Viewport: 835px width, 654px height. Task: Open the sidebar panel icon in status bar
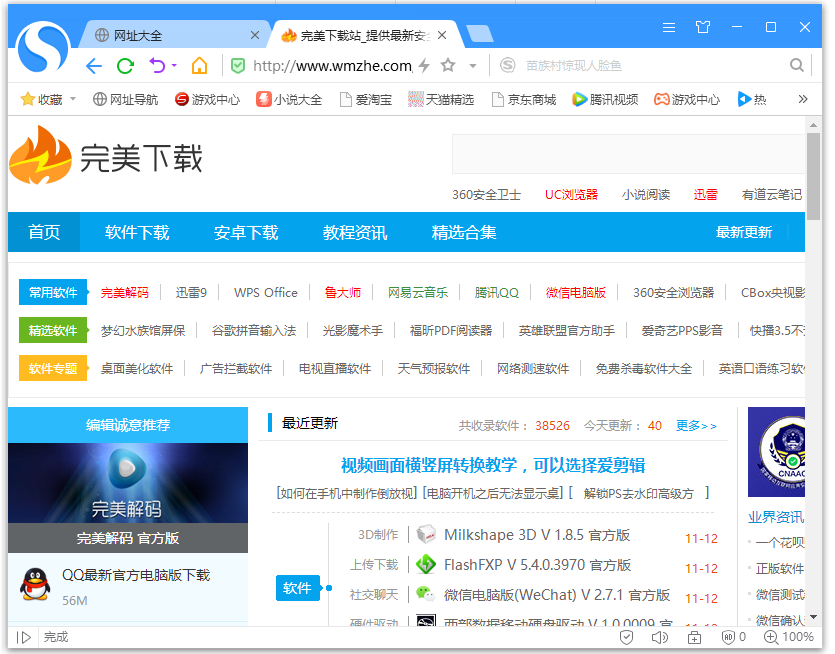24,637
